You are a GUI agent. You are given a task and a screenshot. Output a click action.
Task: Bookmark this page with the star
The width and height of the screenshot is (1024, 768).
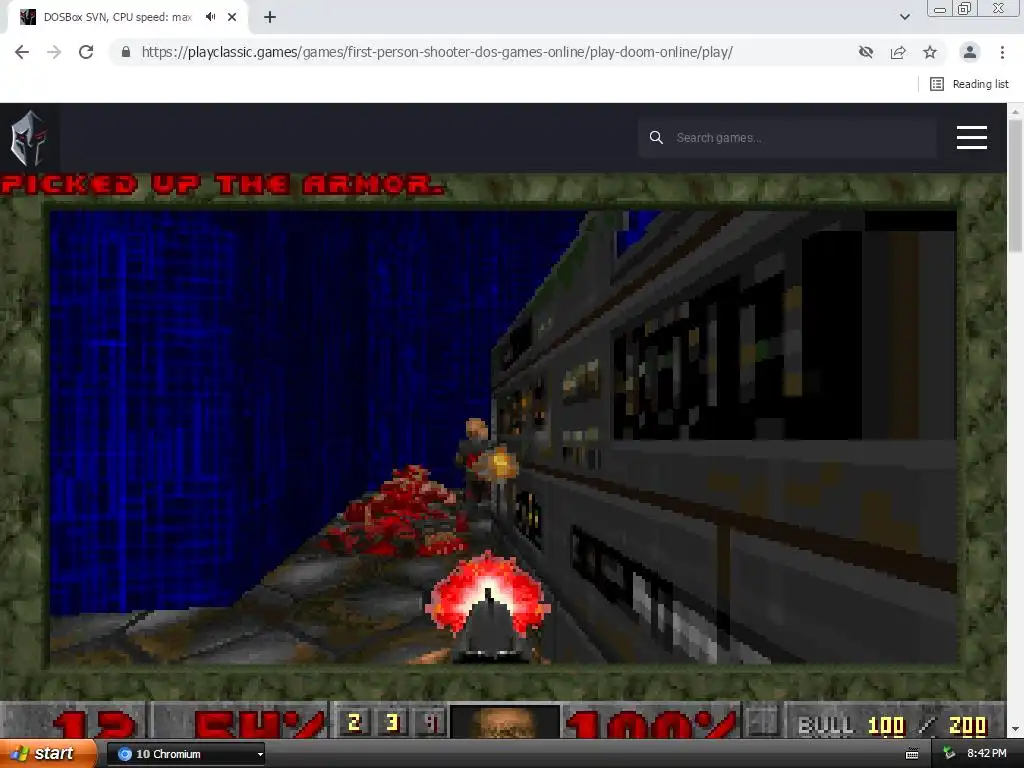930,52
